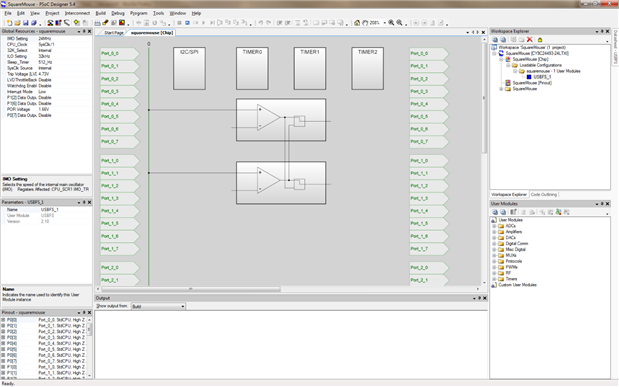Click the Open folder toolbar icon
Screen dimensions: 619x387
pos(17,23)
